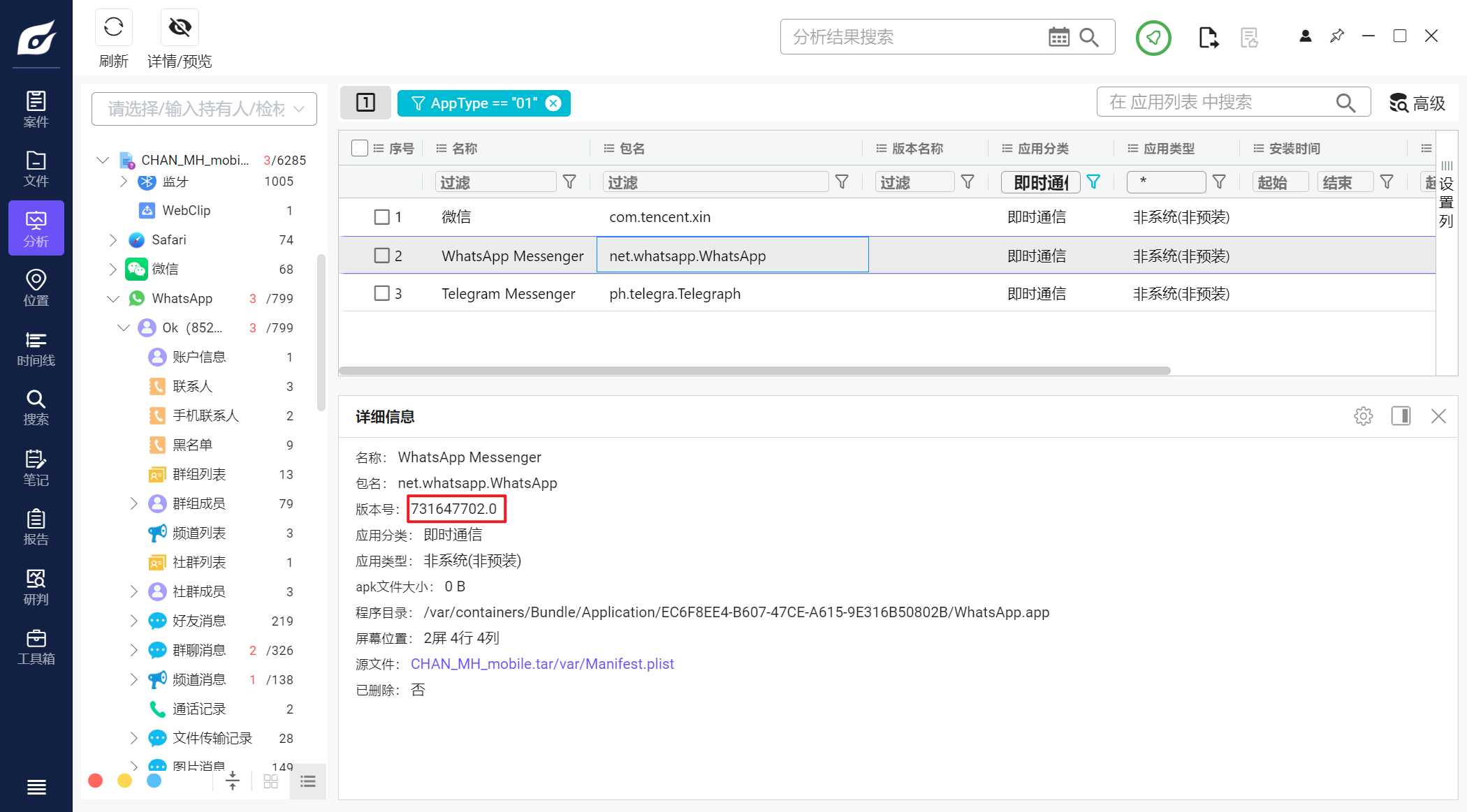
Task: Switch to the Report (报告) sidebar tab
Action: tap(36, 528)
